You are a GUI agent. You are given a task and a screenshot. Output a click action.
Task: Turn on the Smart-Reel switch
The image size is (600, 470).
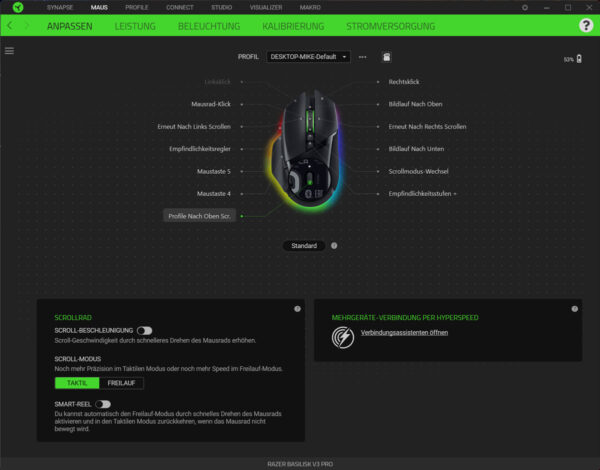click(x=103, y=403)
